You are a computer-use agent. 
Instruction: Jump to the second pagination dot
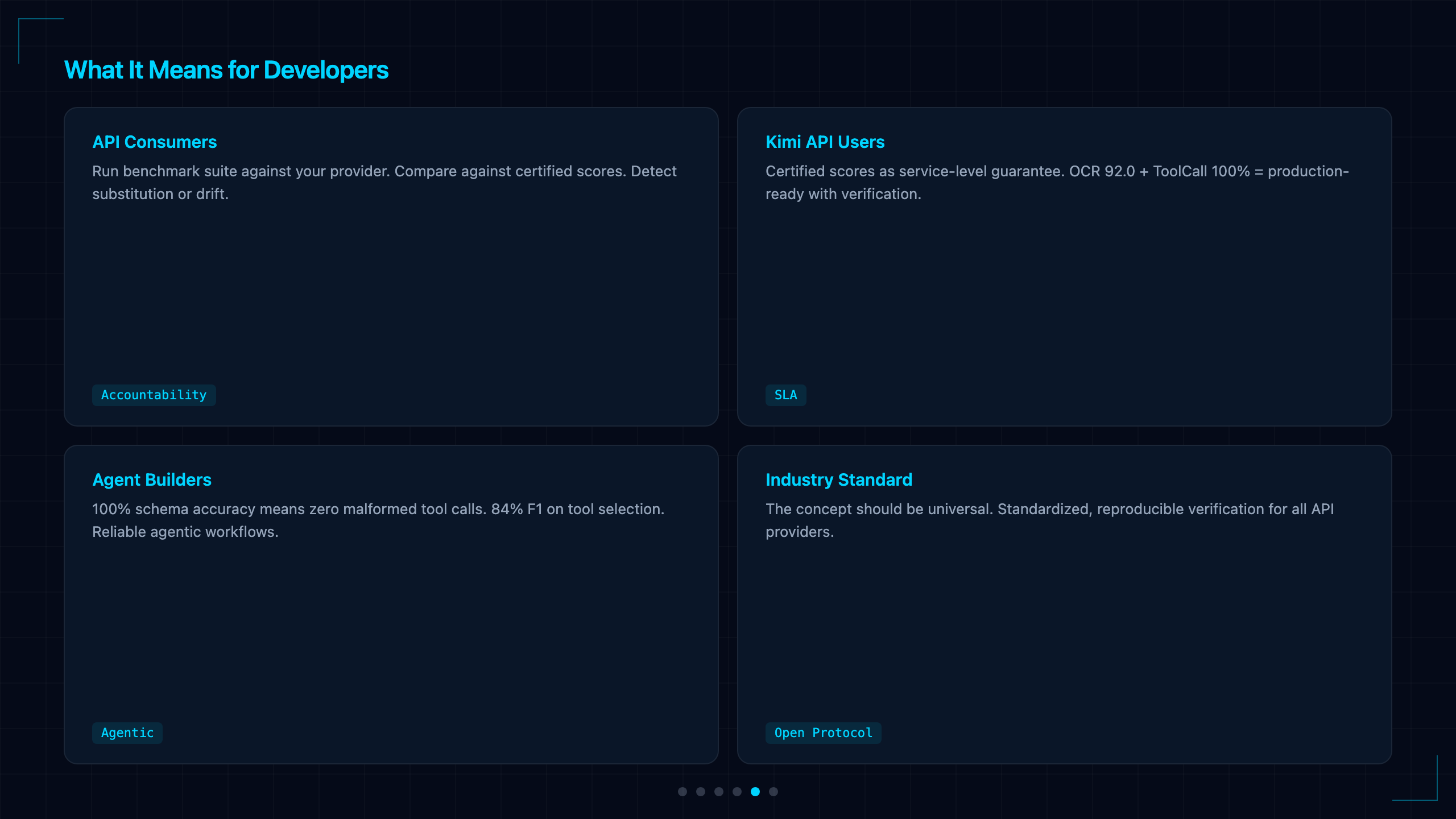click(x=701, y=792)
